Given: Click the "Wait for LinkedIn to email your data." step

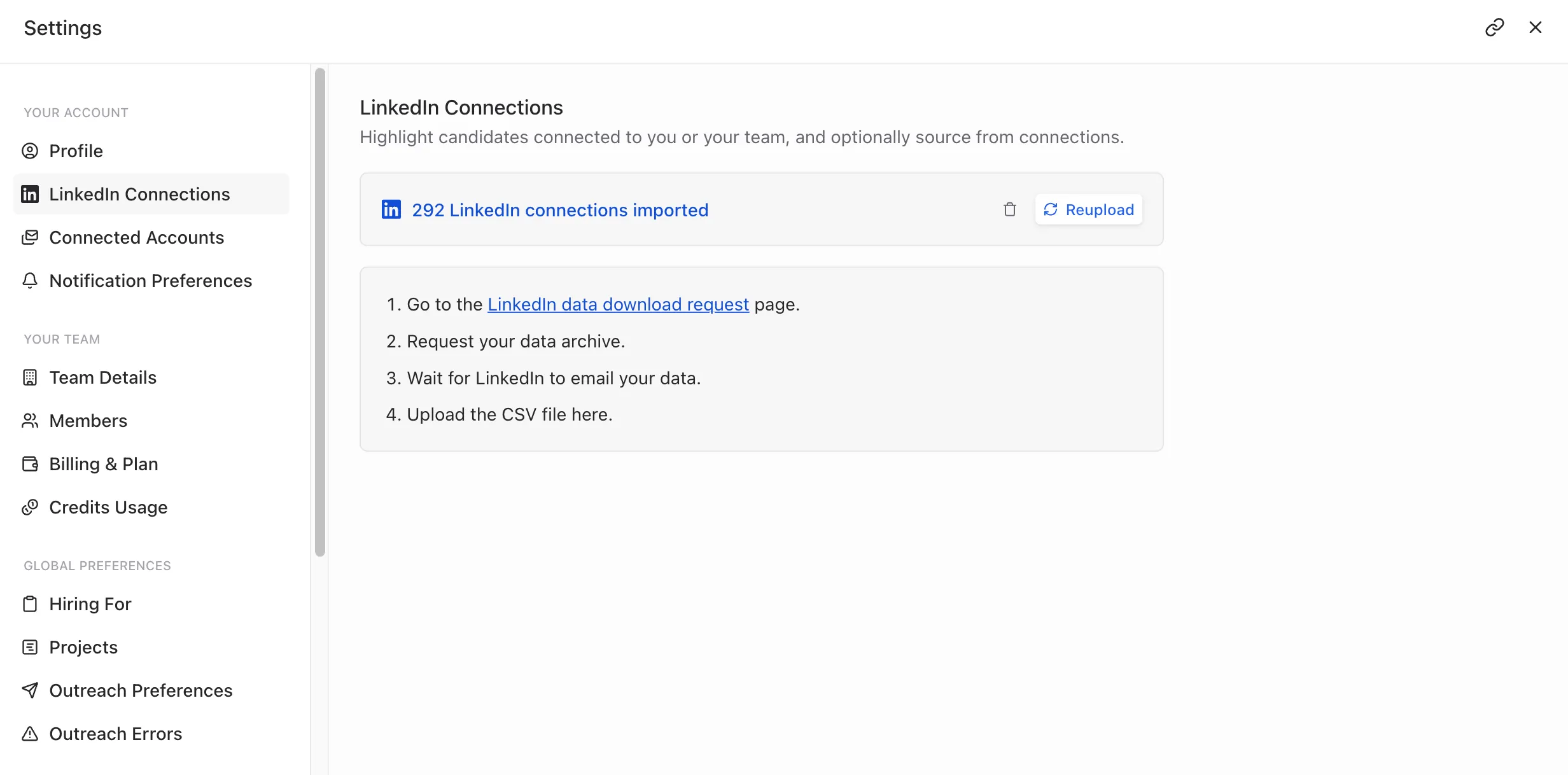Looking at the screenshot, I should [x=554, y=378].
